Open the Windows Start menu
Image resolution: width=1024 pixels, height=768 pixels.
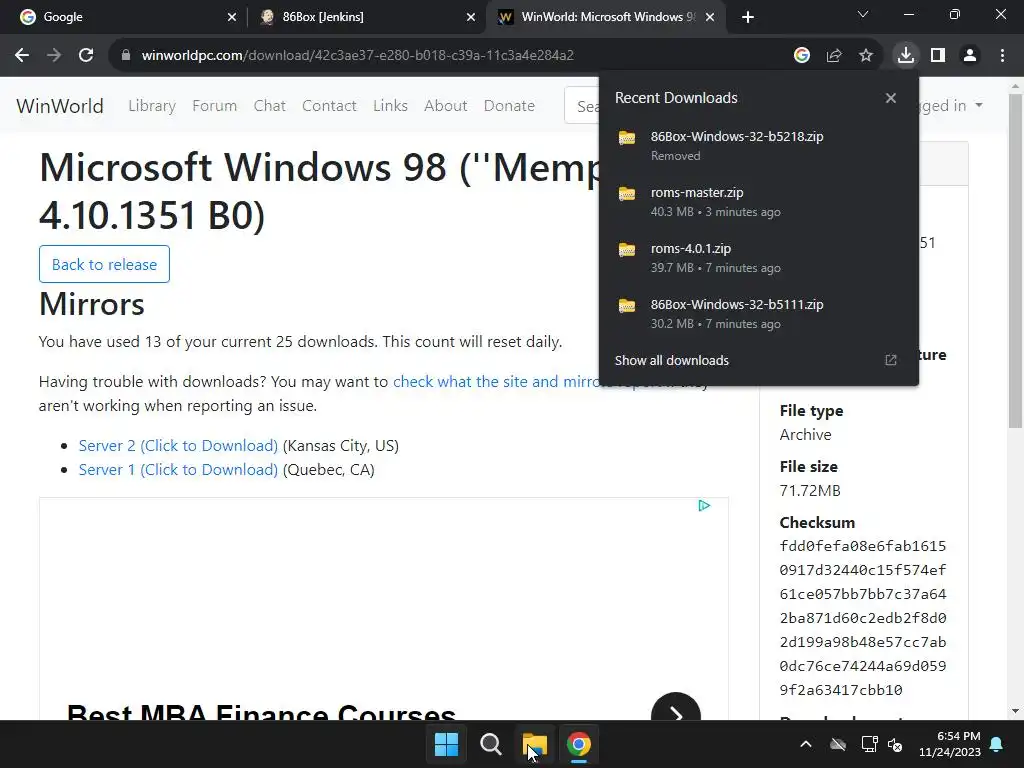(x=447, y=744)
